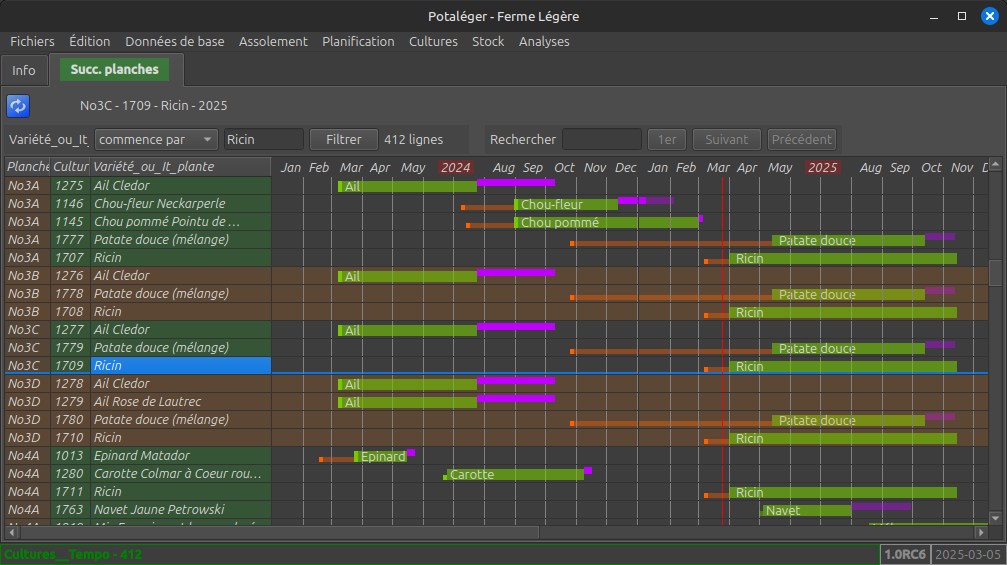Focus the Rechercher text field
This screenshot has height=565, width=1007.
[x=601, y=140]
